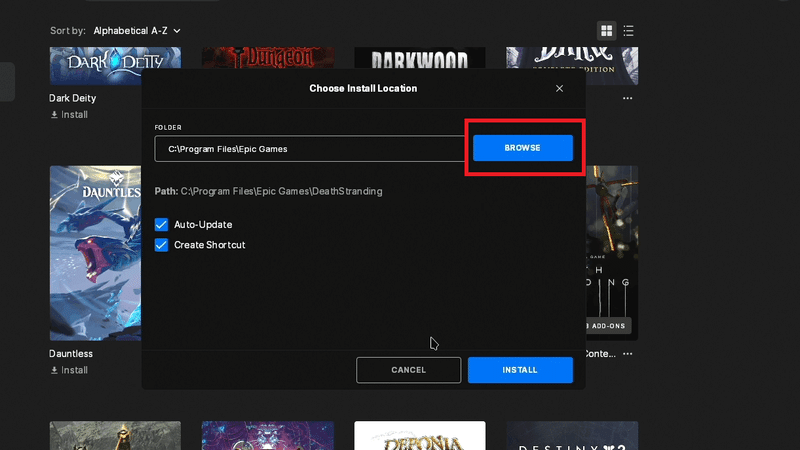Click the 3 ADD-ONS badge

608,326
